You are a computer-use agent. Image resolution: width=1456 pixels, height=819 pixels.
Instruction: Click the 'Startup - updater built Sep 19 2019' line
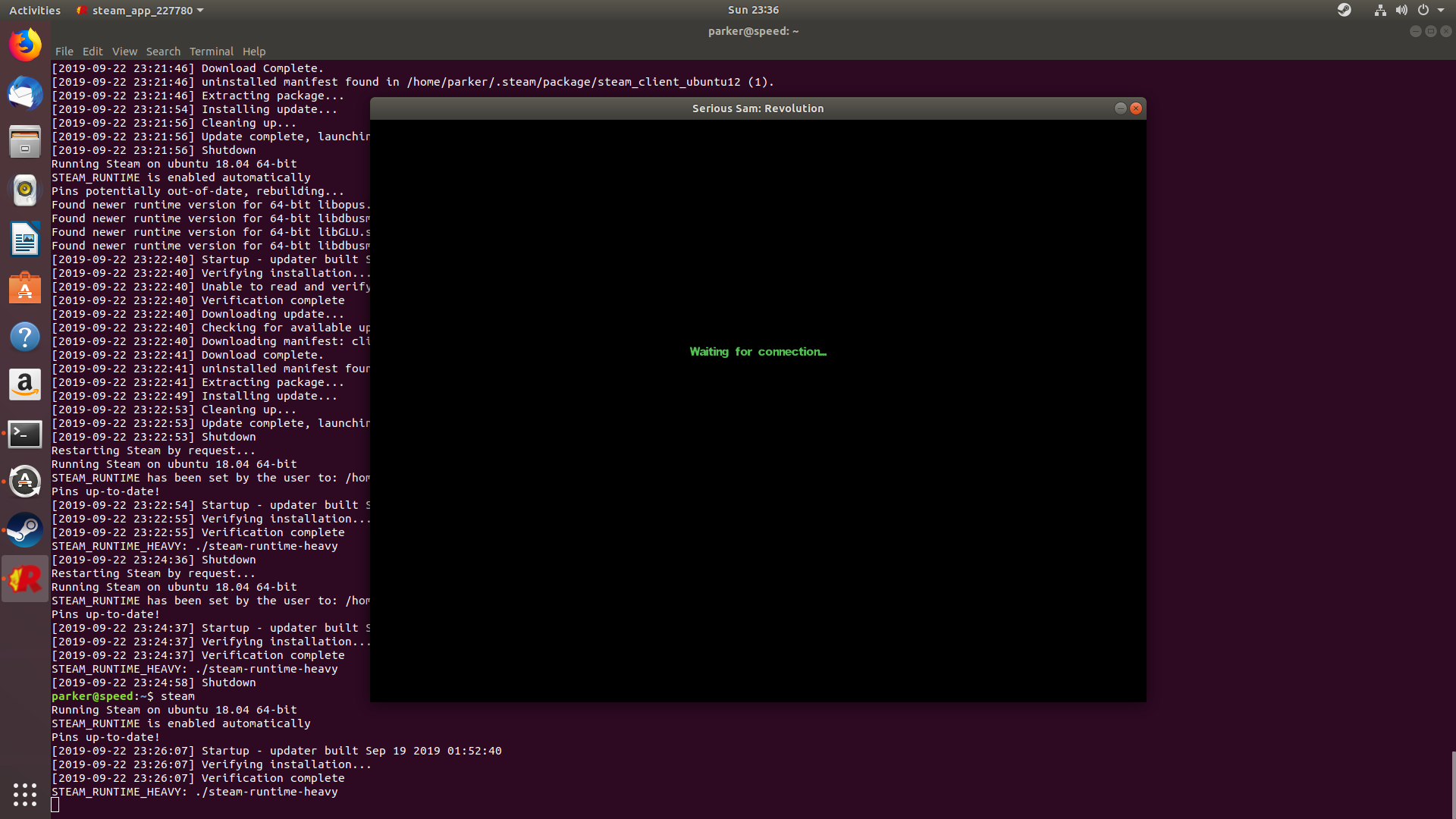coord(277,751)
